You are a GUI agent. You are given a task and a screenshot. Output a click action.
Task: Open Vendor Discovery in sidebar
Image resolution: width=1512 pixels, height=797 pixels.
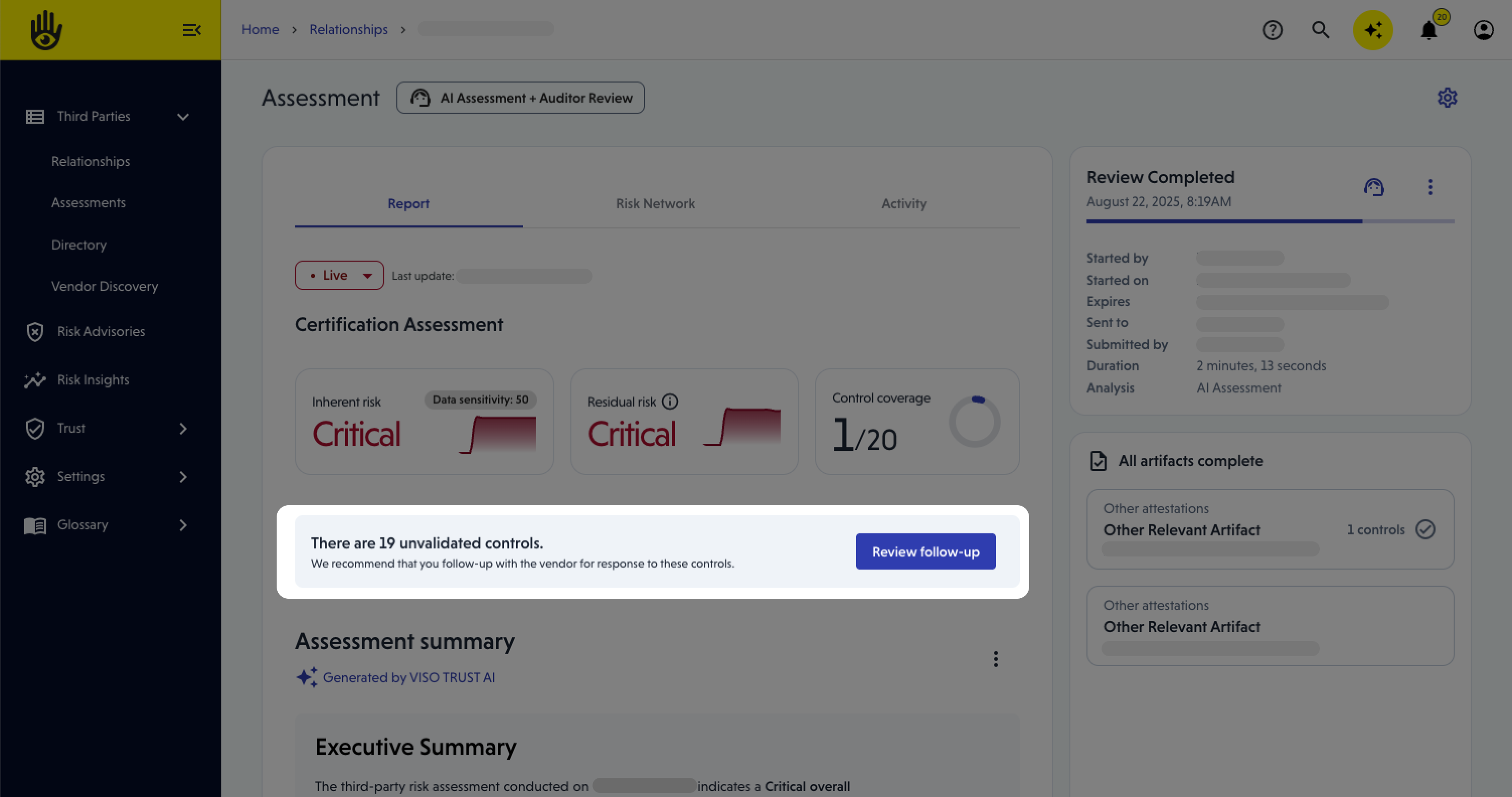coord(105,286)
